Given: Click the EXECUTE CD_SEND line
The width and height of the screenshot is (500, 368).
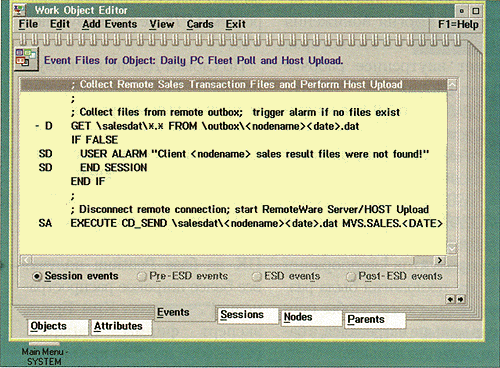Looking at the screenshot, I should pyautogui.click(x=257, y=223).
